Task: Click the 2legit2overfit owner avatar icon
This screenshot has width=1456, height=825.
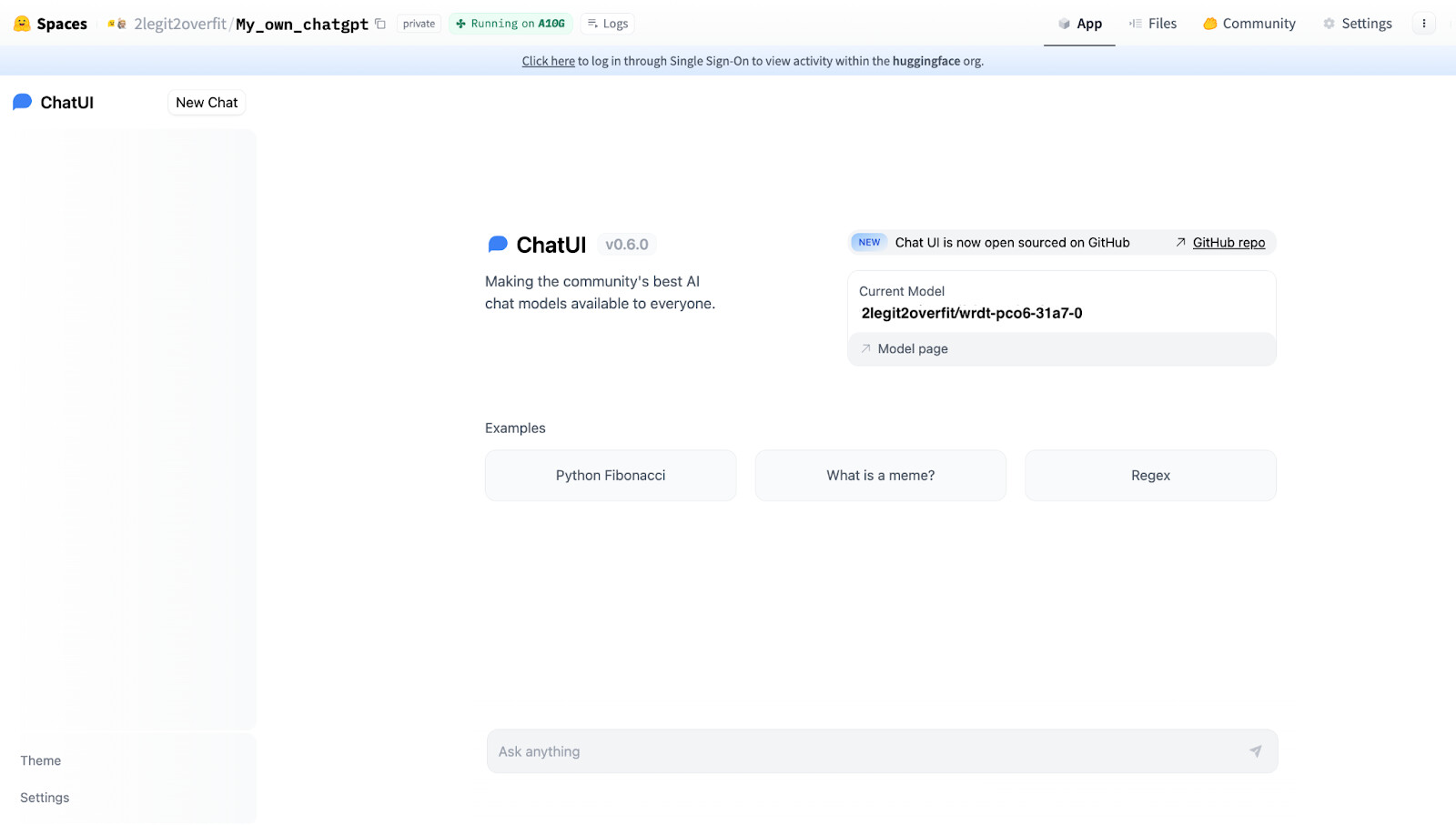Action: [x=116, y=24]
